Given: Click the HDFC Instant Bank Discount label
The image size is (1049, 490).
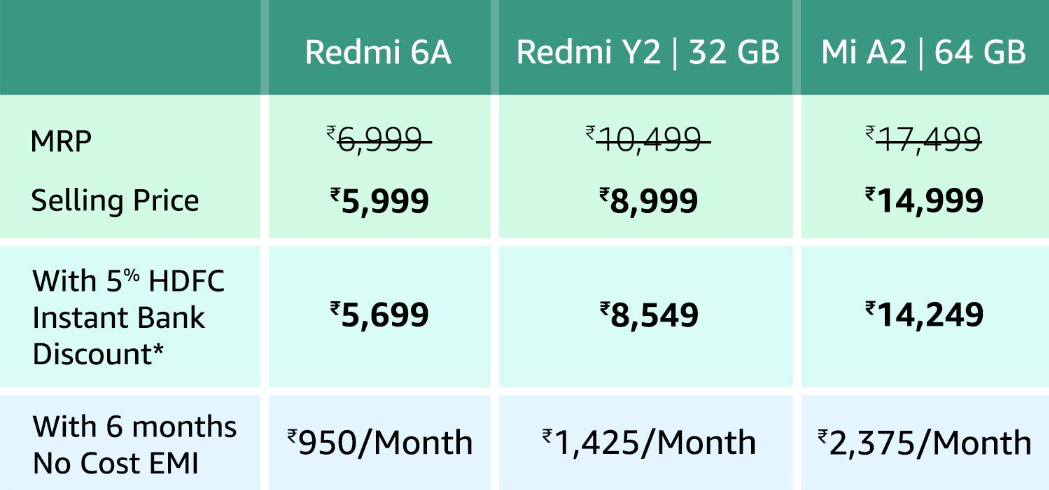Looking at the screenshot, I should (128, 318).
